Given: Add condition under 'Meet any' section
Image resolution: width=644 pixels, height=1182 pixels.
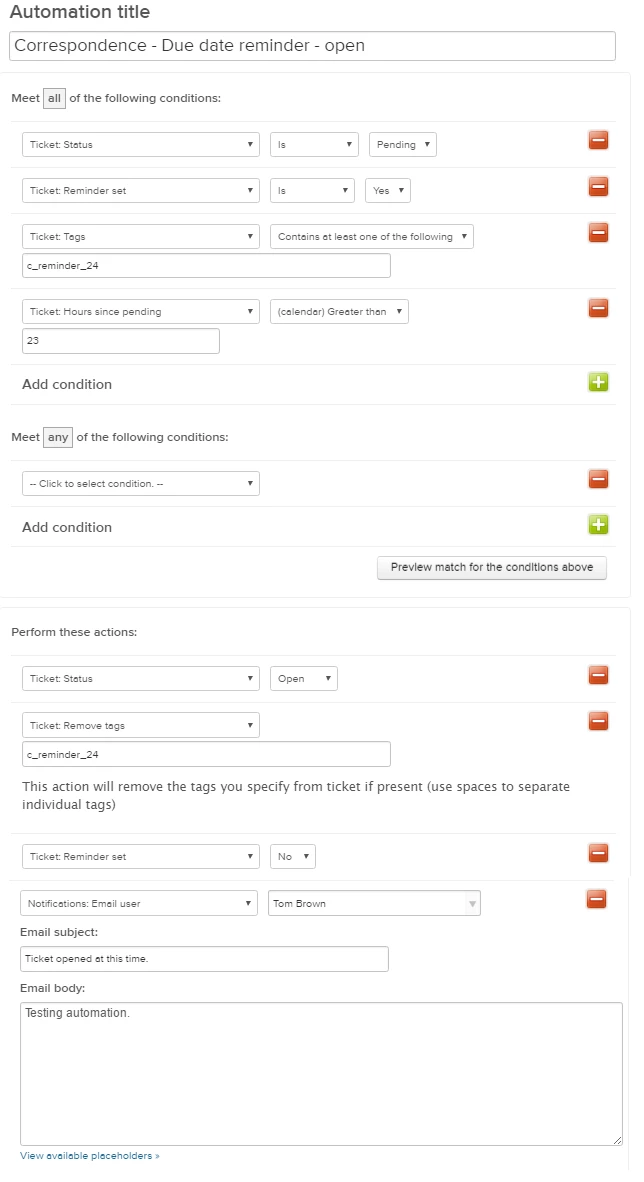Looking at the screenshot, I should (598, 525).
